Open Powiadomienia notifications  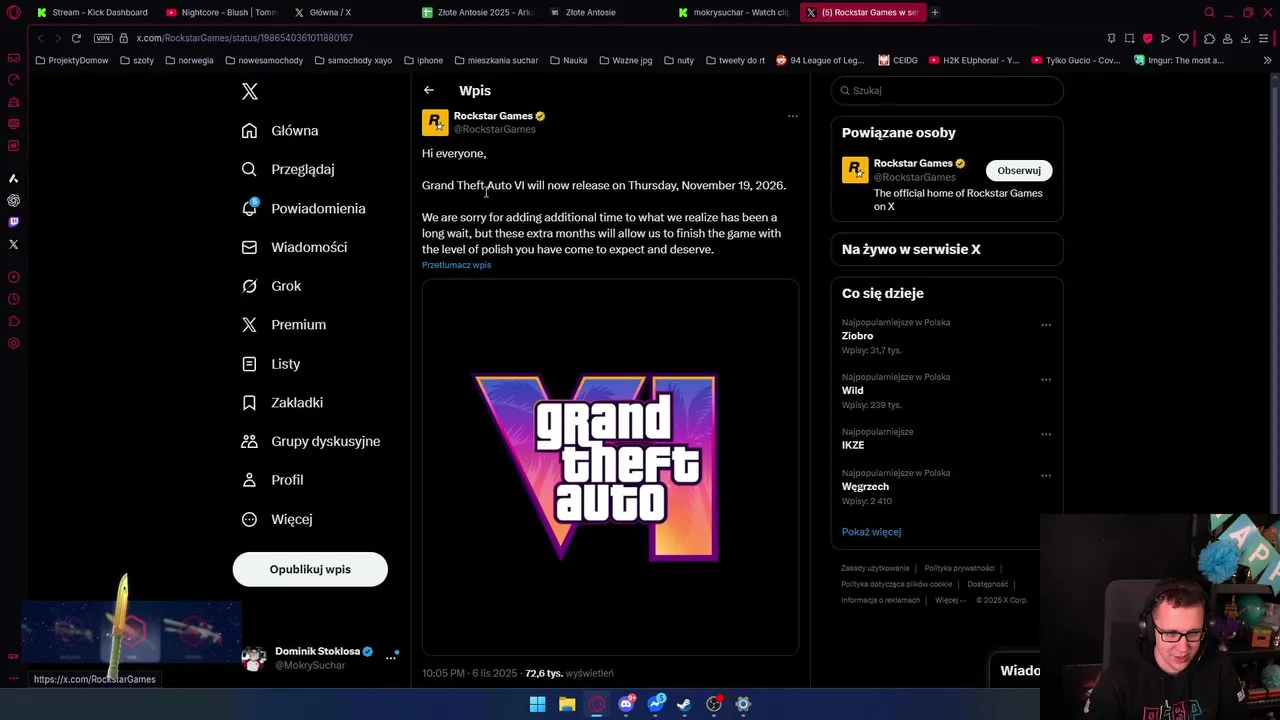tap(303, 208)
